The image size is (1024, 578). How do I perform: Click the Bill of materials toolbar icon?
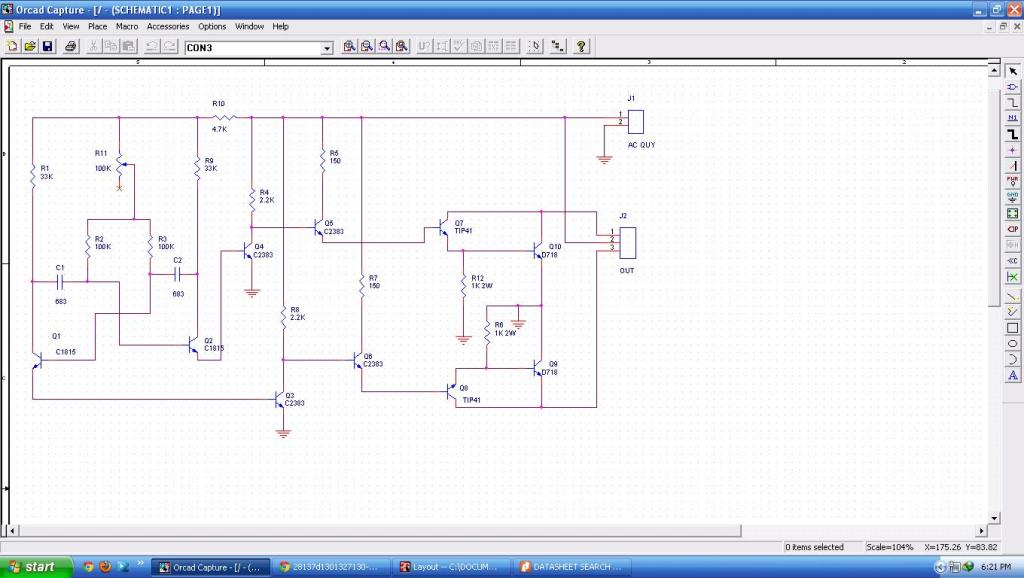coord(511,46)
